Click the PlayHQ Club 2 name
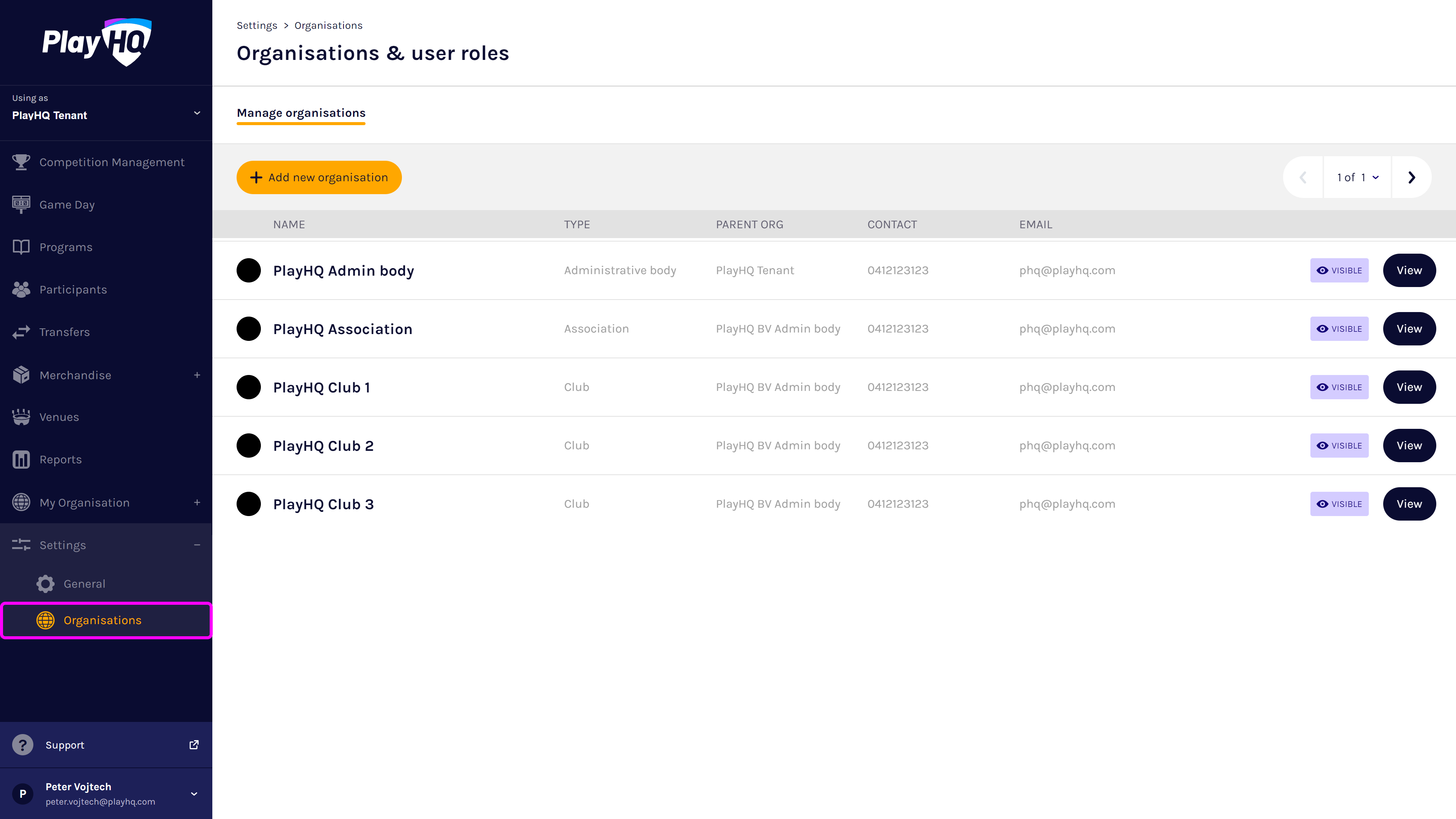1456x819 pixels. 323,446
